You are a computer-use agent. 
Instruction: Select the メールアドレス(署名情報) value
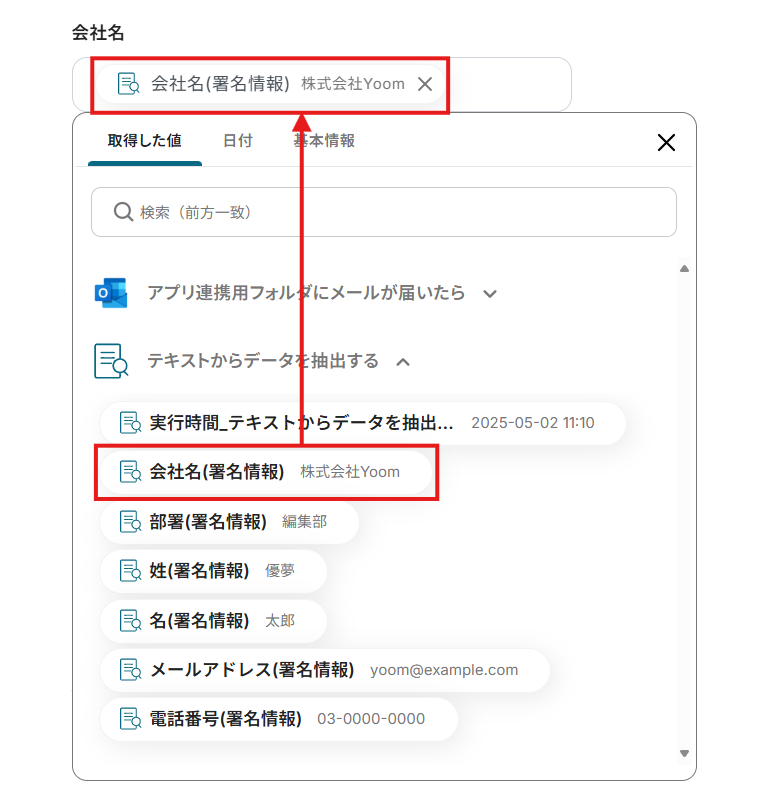(x=325, y=670)
